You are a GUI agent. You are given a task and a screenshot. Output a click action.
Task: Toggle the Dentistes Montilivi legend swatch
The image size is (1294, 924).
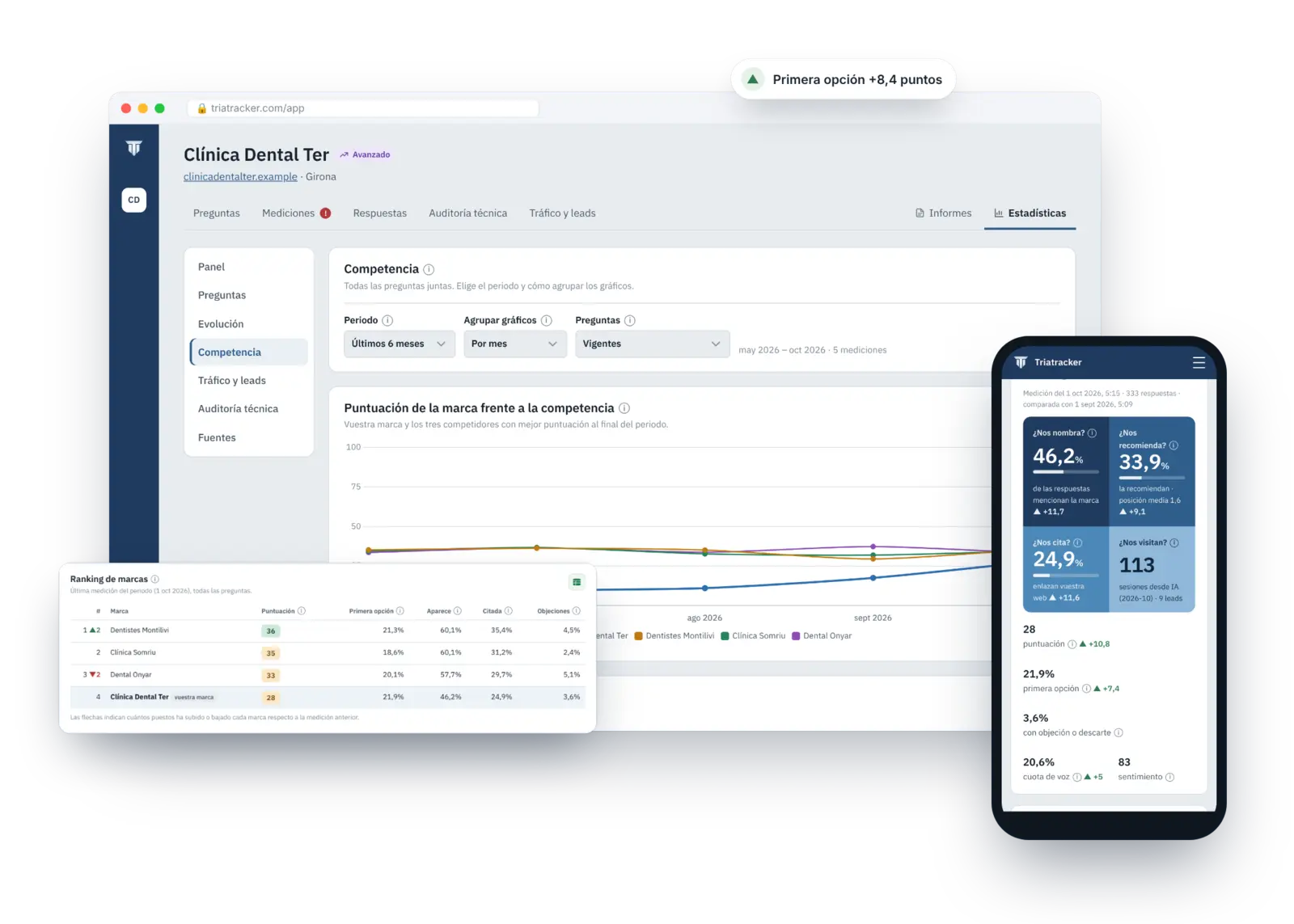(638, 636)
